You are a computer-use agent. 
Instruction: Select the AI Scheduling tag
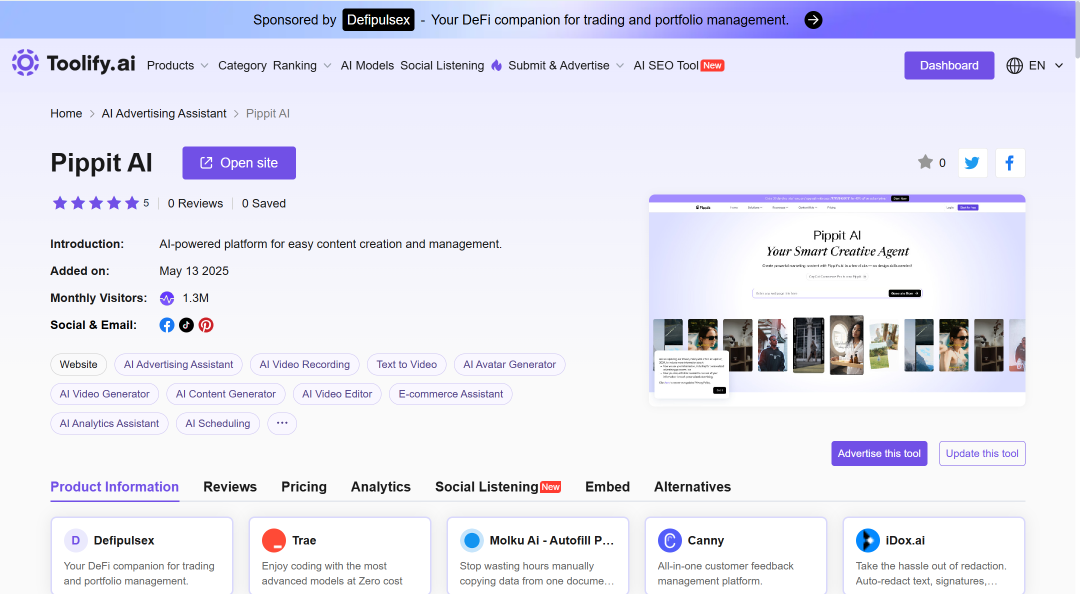[x=218, y=423]
